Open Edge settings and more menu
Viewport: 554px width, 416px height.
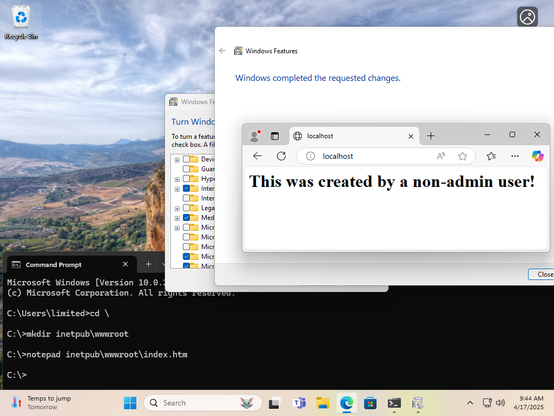[515, 156]
